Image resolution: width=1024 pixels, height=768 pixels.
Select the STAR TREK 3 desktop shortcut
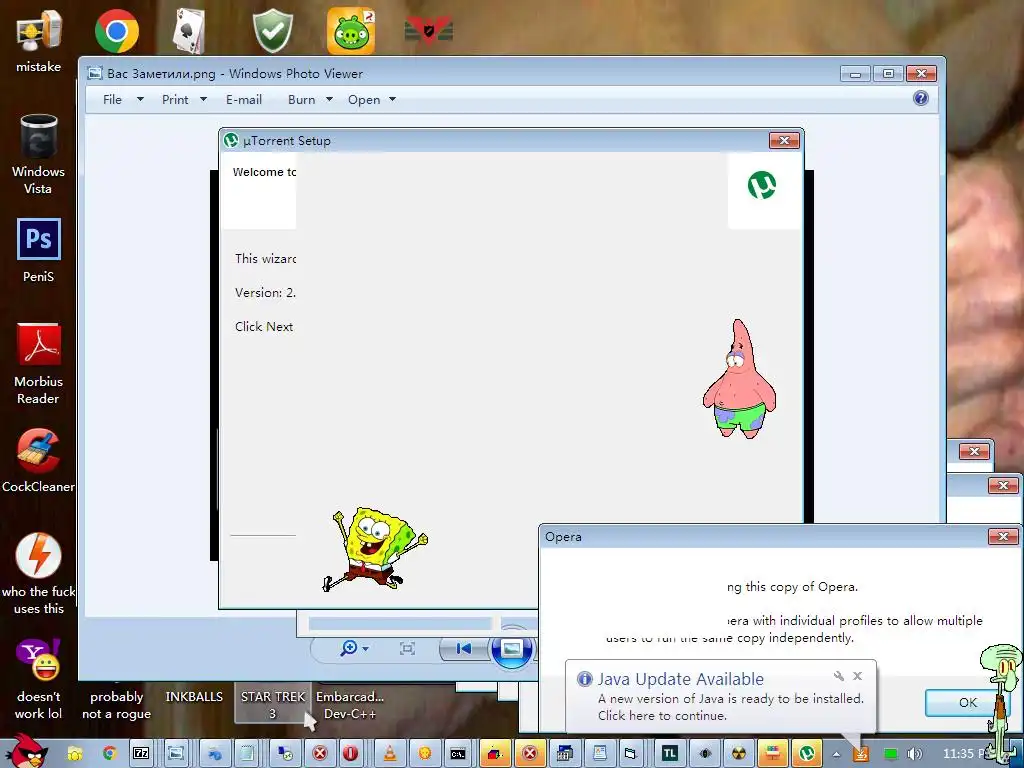point(273,705)
